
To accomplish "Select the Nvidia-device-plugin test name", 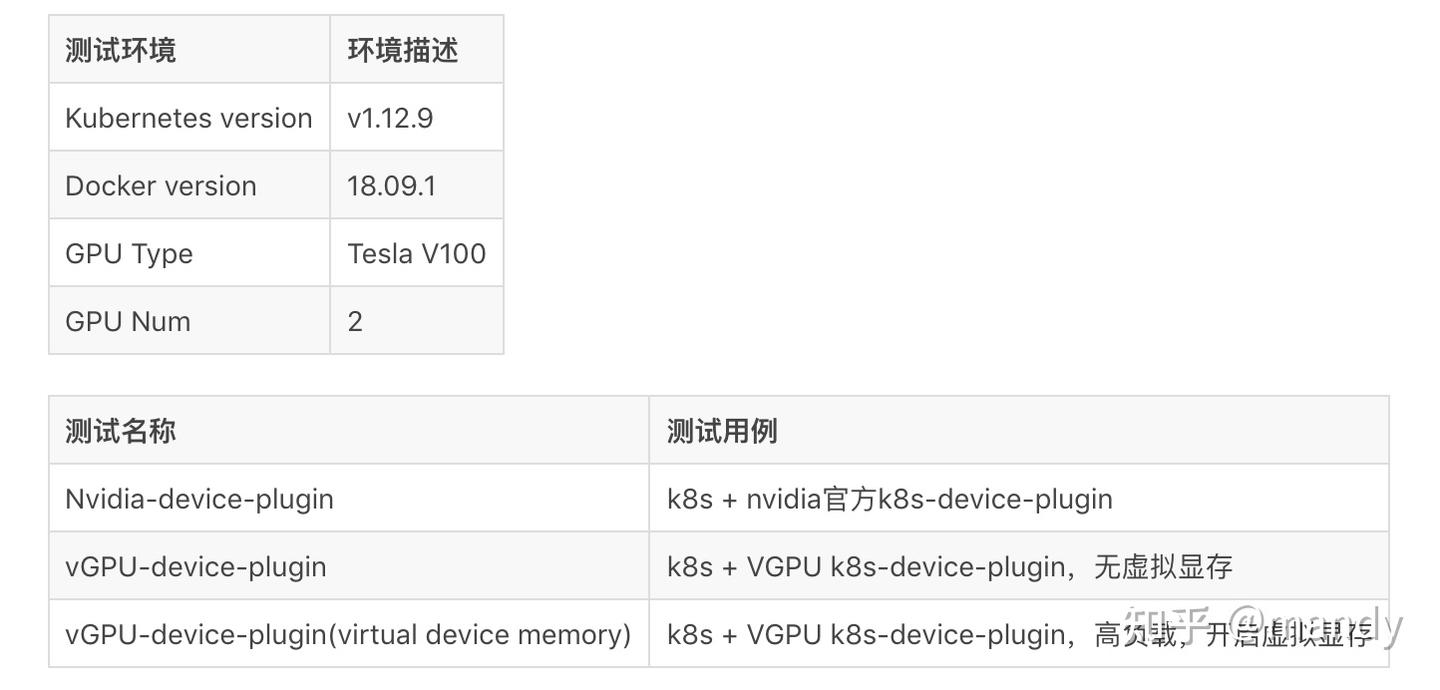I will [x=199, y=499].
